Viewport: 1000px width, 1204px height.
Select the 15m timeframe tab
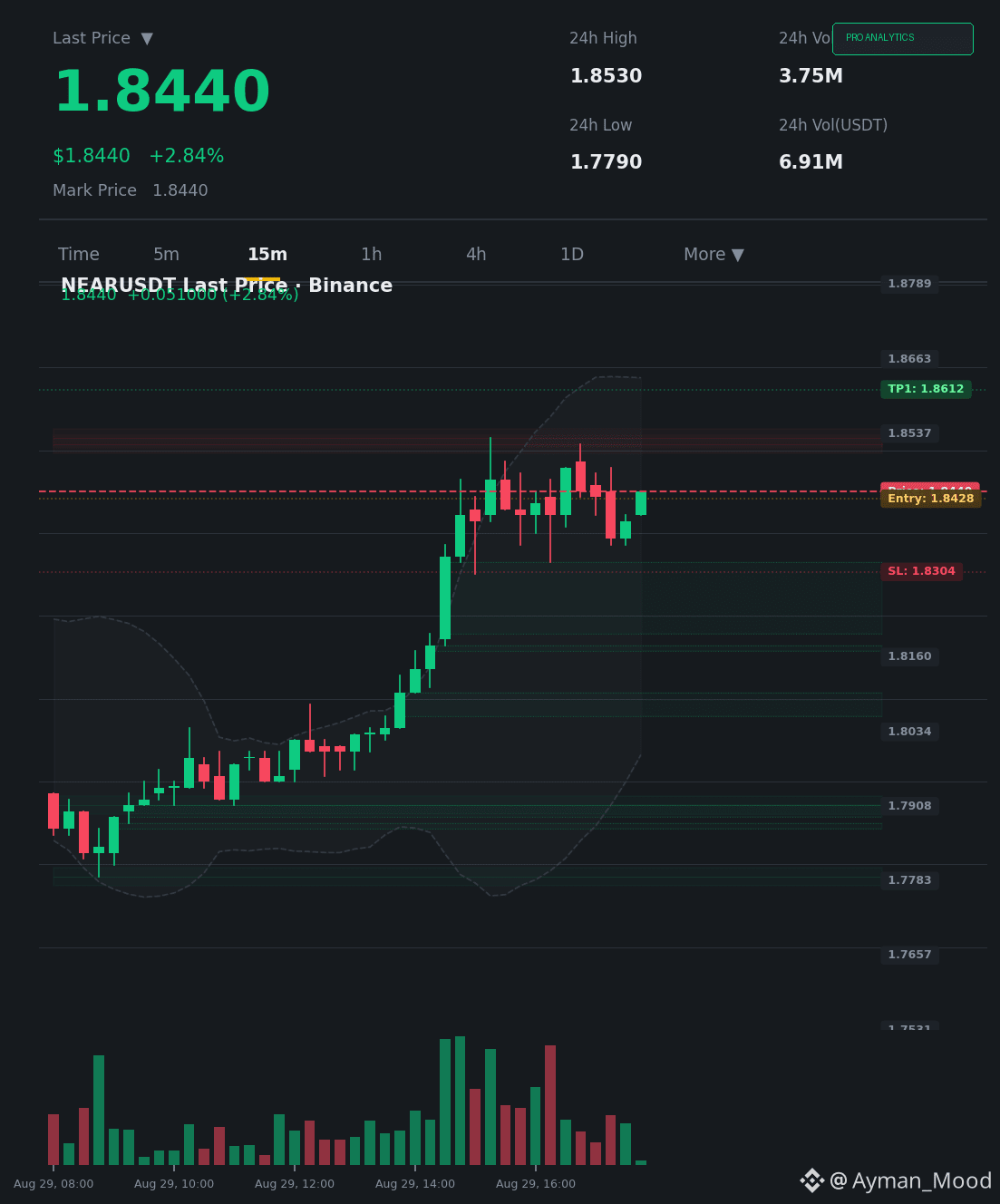[267, 255]
